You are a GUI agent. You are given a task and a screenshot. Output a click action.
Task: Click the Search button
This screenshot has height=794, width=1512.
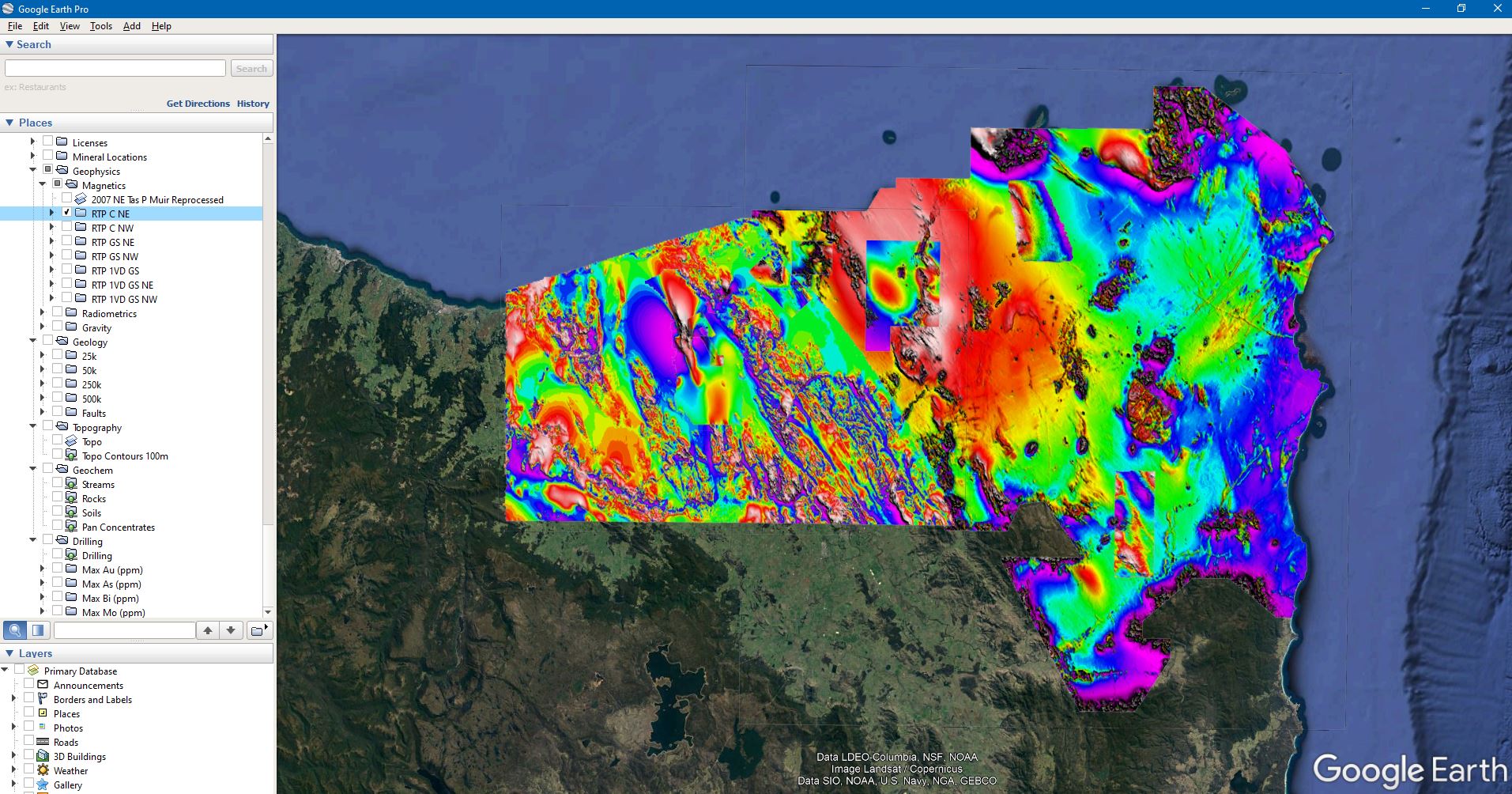pos(251,69)
